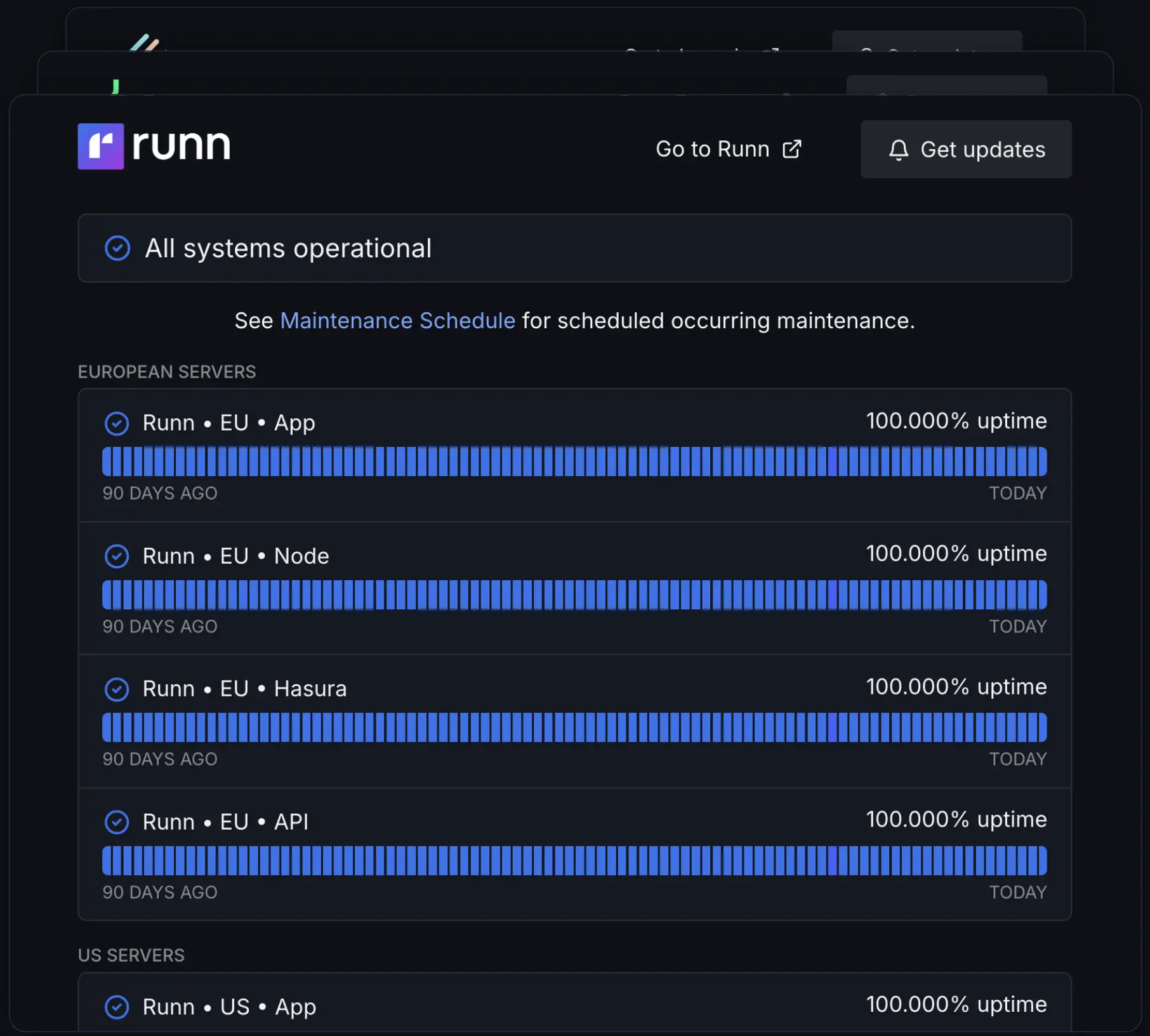
Task: Open the Maintenance Schedule link
Action: click(x=397, y=321)
